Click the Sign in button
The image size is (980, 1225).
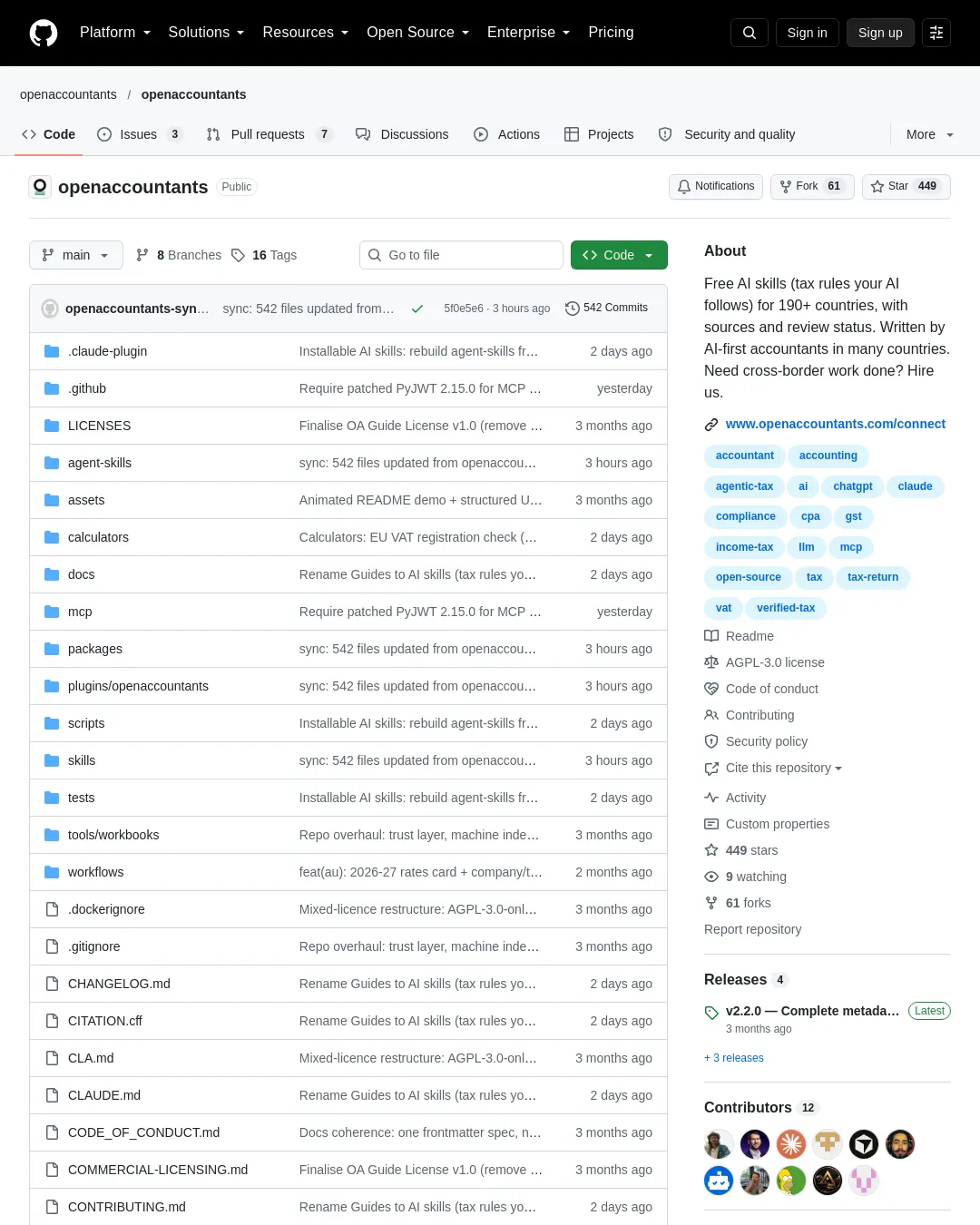click(x=808, y=33)
